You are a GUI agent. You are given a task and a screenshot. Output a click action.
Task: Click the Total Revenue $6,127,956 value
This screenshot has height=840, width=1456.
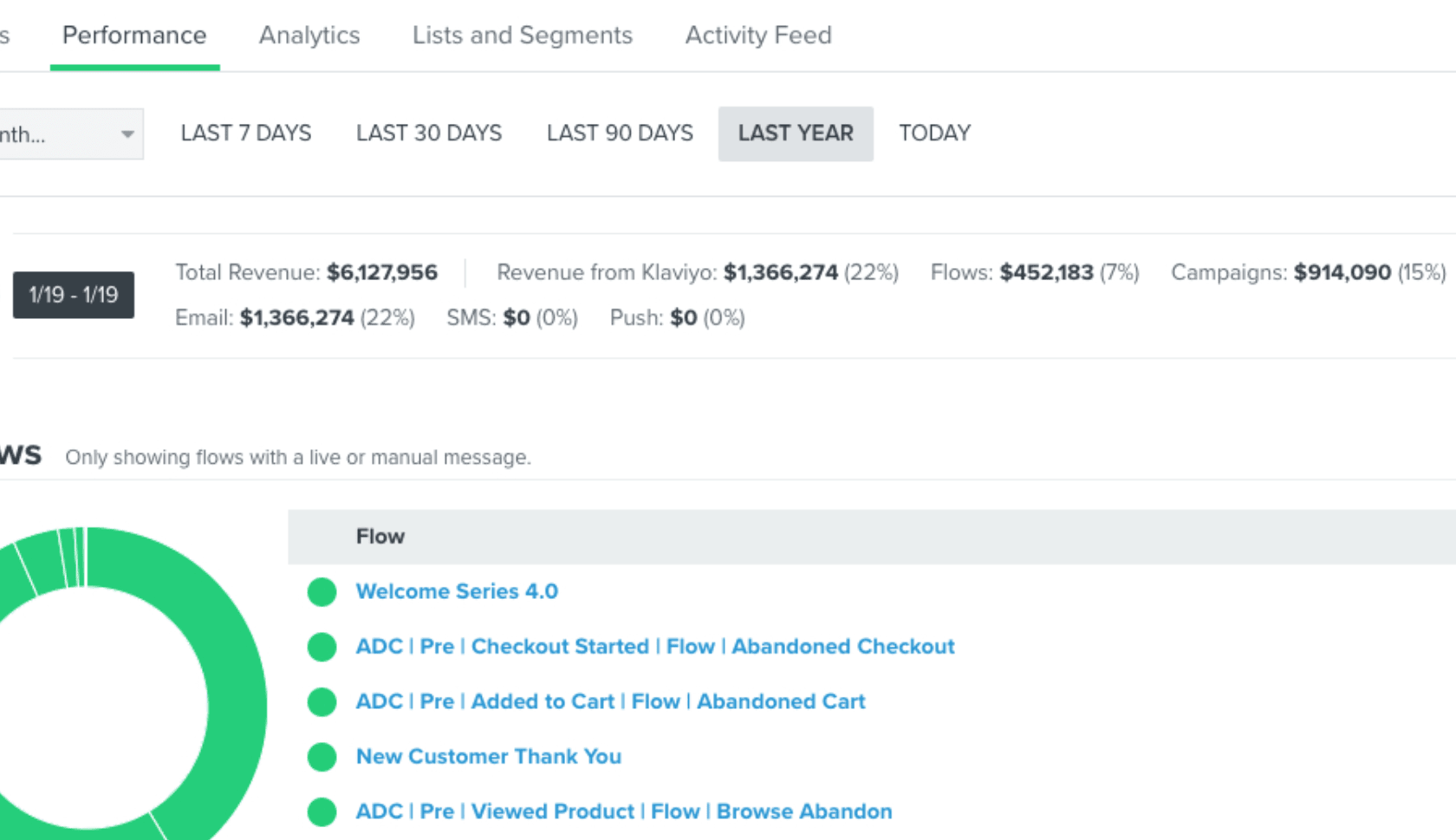pos(382,272)
